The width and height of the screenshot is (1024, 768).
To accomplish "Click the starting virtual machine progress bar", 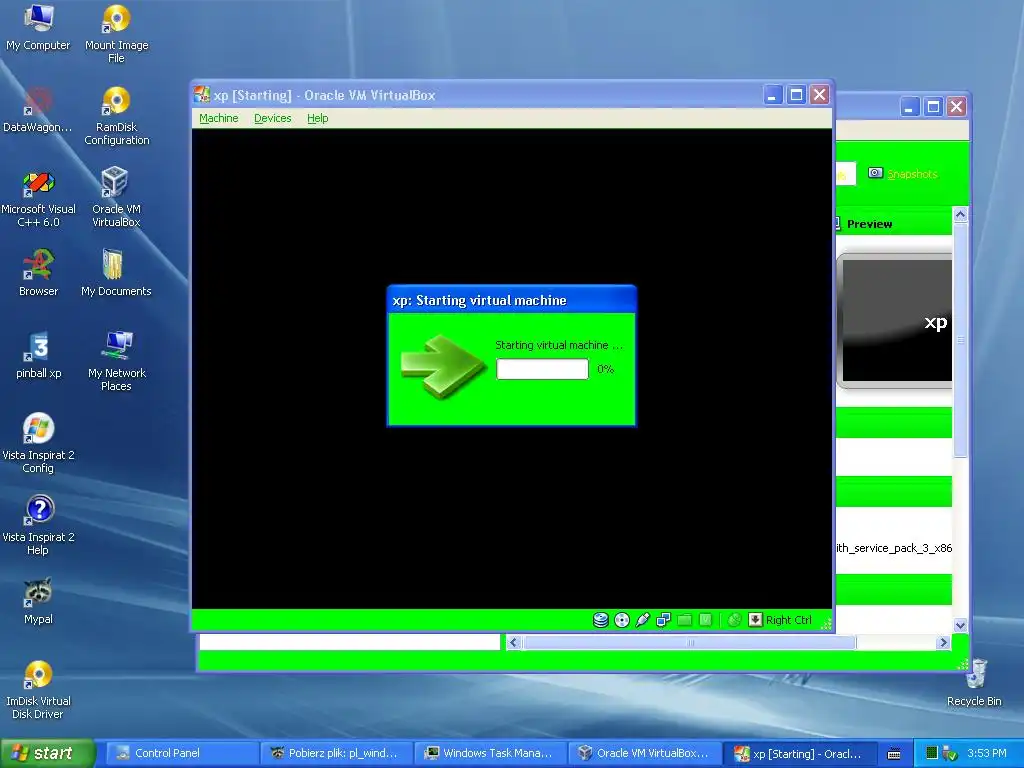I will (542, 369).
